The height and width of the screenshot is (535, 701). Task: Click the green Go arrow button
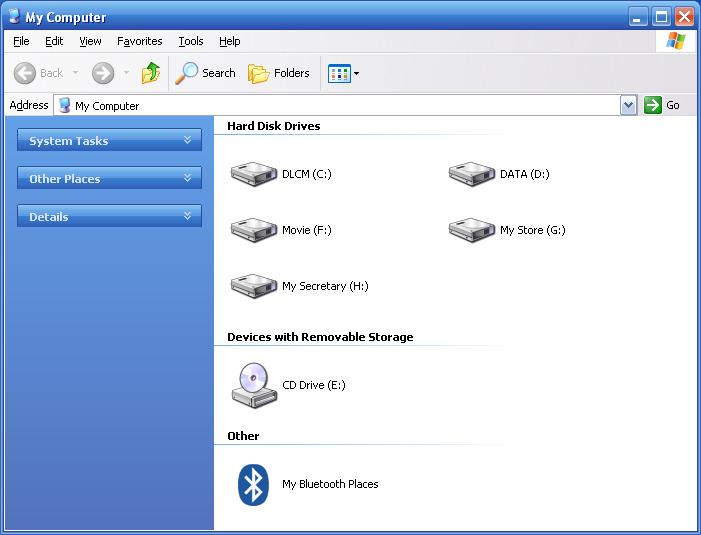[x=652, y=105]
